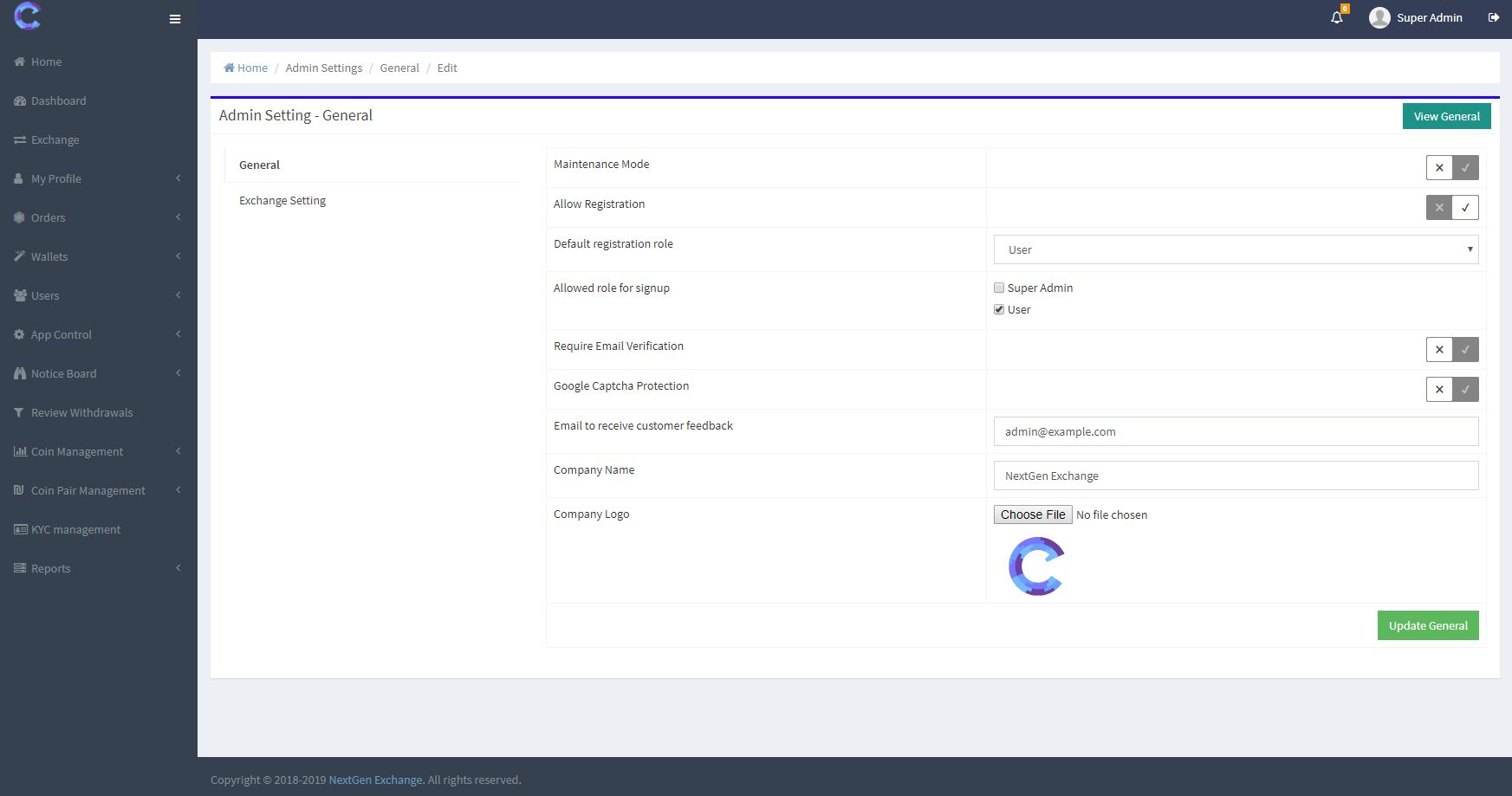Click the Exchange arrows icon in sidebar
The image size is (1512, 796).
coord(20,140)
